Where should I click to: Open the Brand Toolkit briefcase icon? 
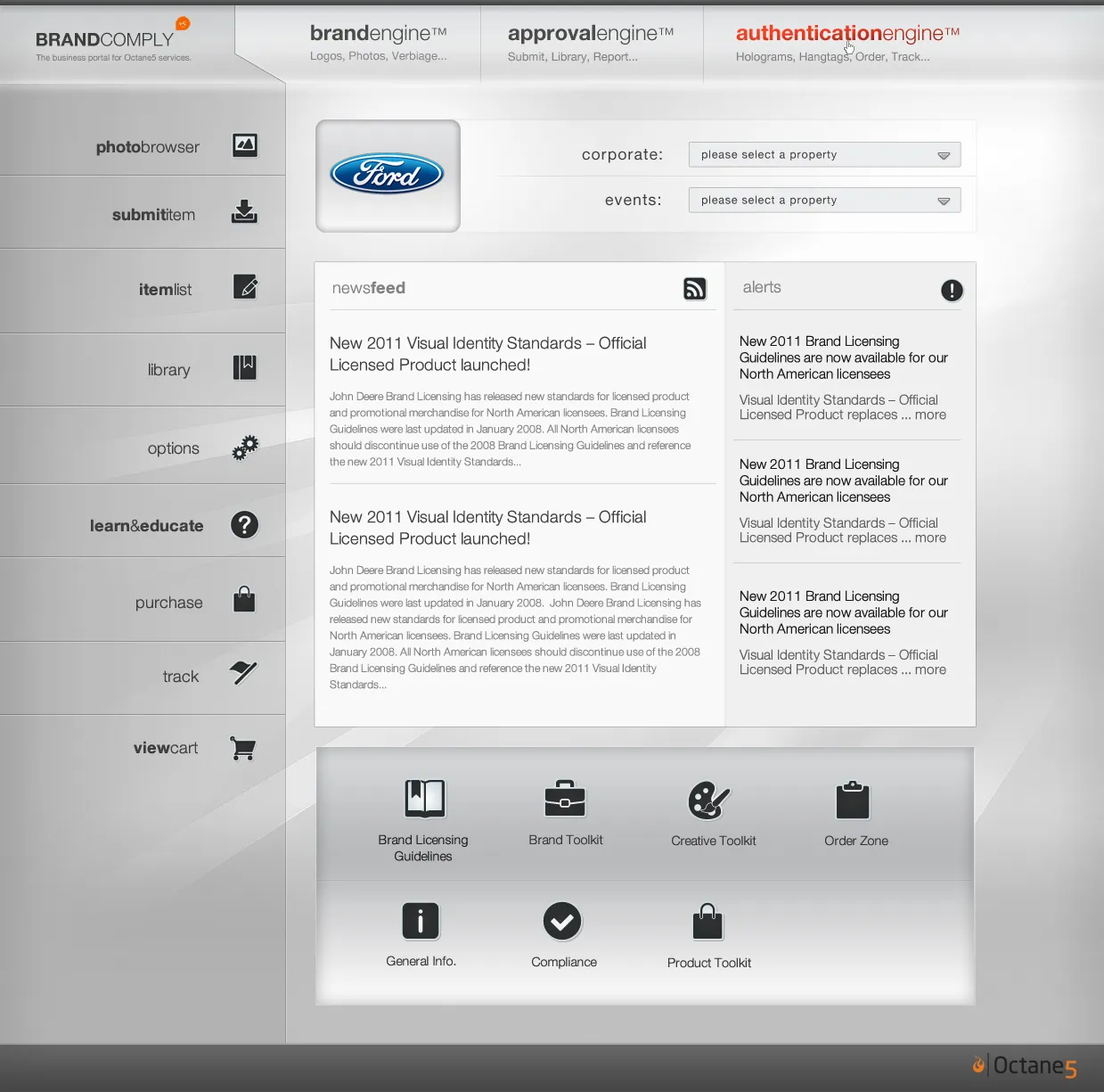click(565, 799)
